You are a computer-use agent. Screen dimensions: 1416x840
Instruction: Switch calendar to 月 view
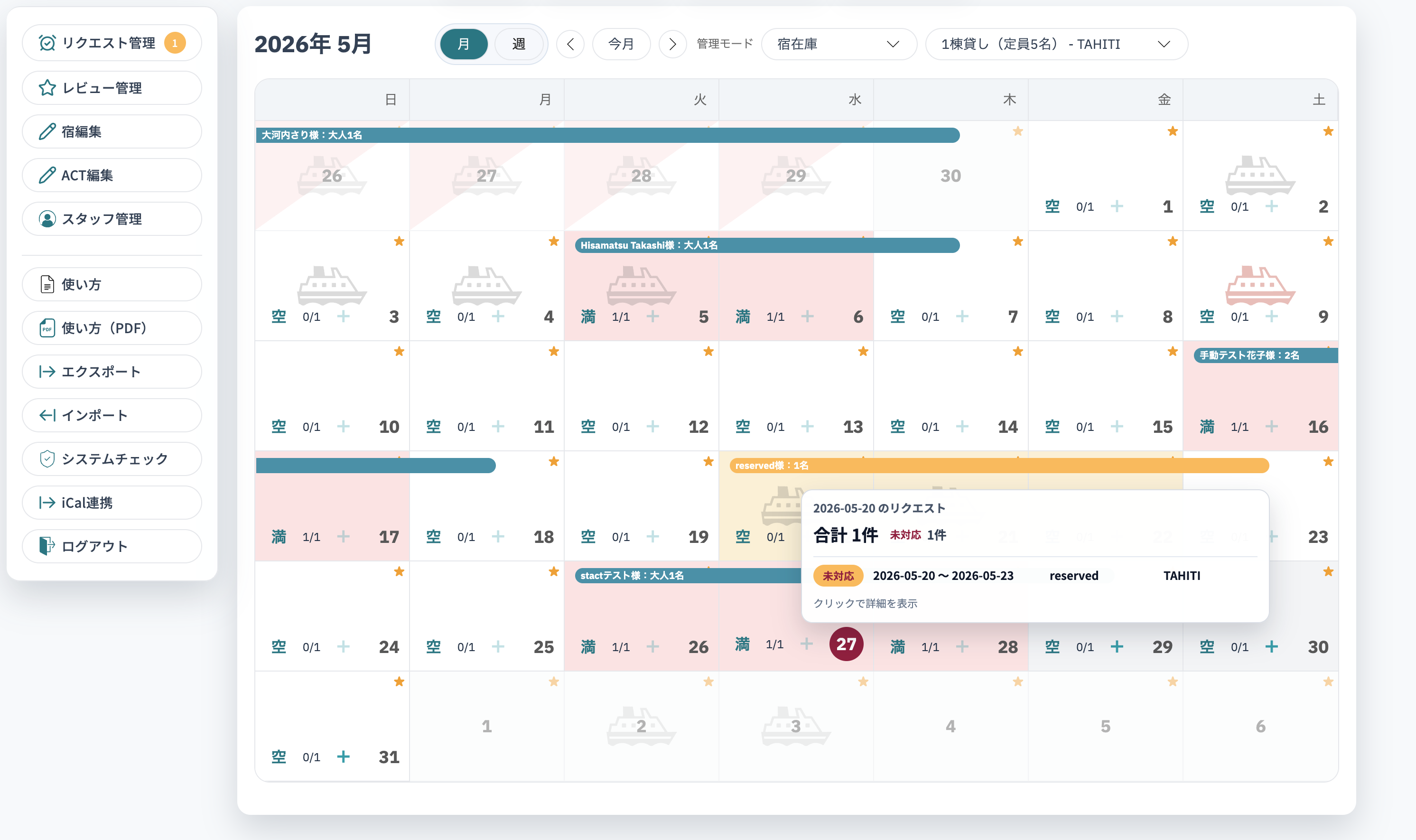(x=464, y=44)
